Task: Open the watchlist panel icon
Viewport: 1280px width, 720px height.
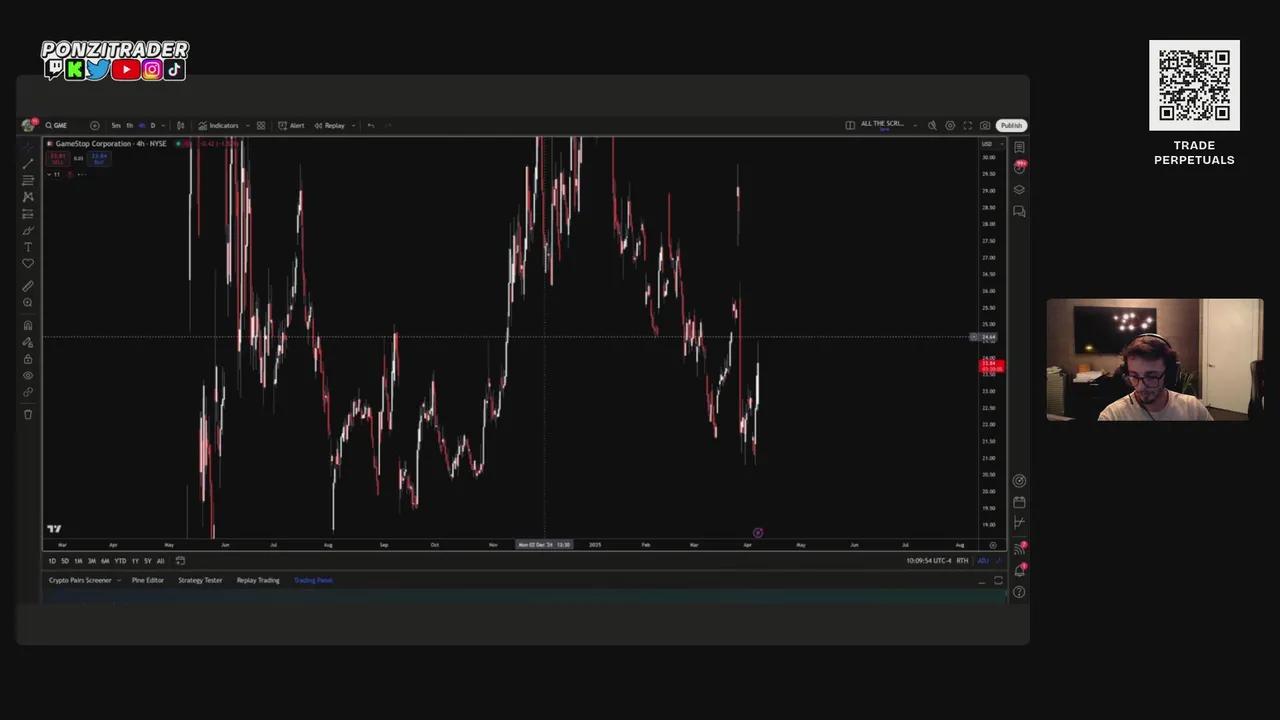Action: [x=1019, y=147]
